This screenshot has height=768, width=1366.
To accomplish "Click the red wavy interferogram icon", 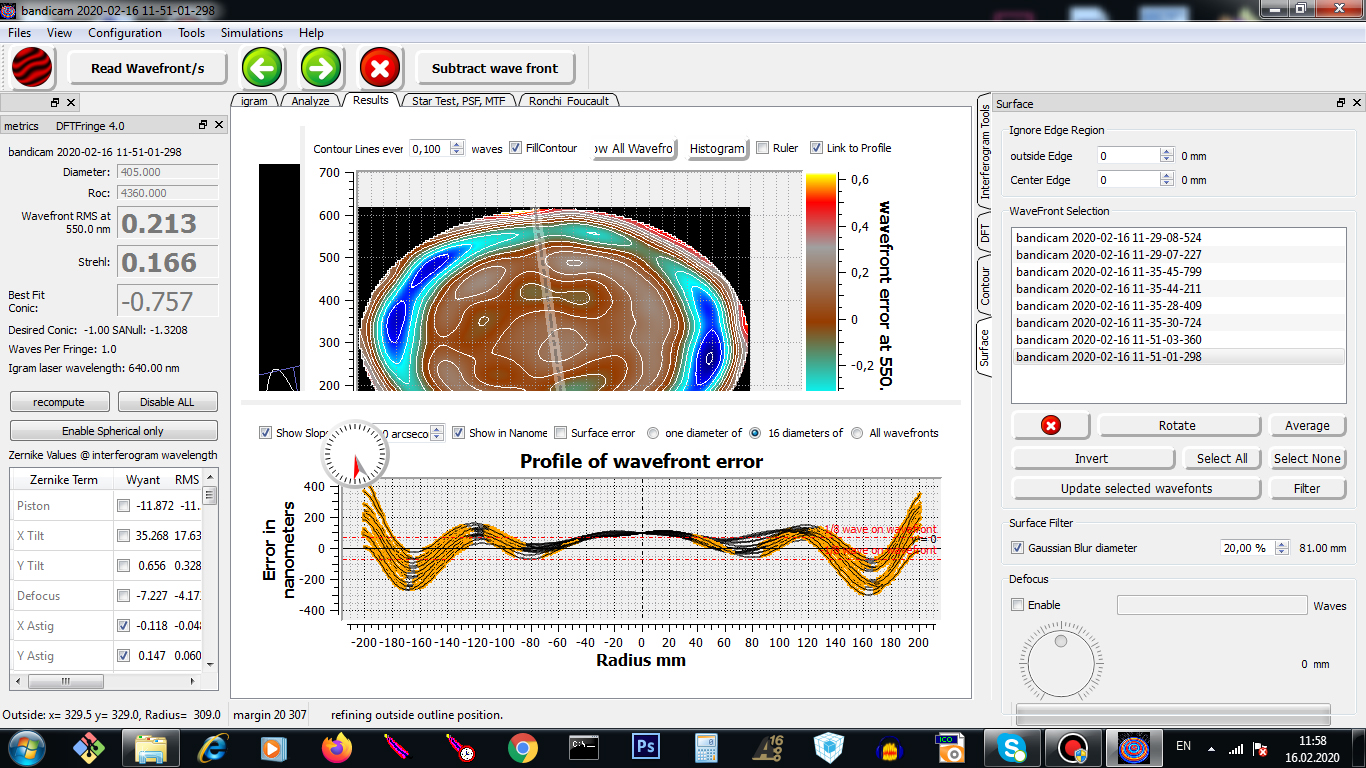I will [x=33, y=68].
